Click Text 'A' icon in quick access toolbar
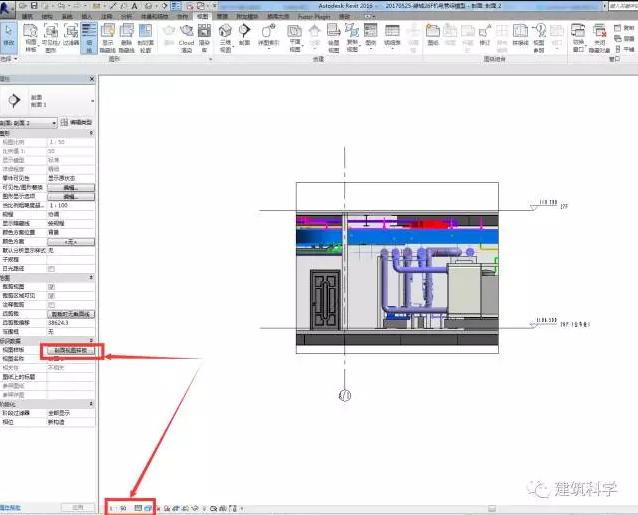 click(x=134, y=6)
